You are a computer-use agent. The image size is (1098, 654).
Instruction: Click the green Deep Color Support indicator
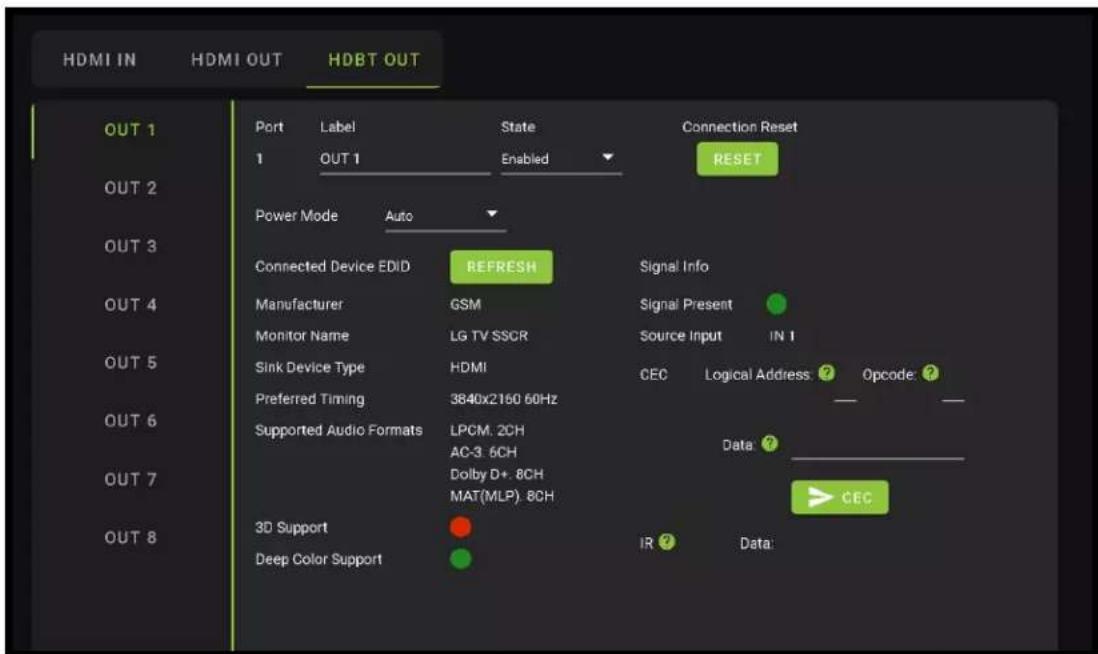click(460, 558)
